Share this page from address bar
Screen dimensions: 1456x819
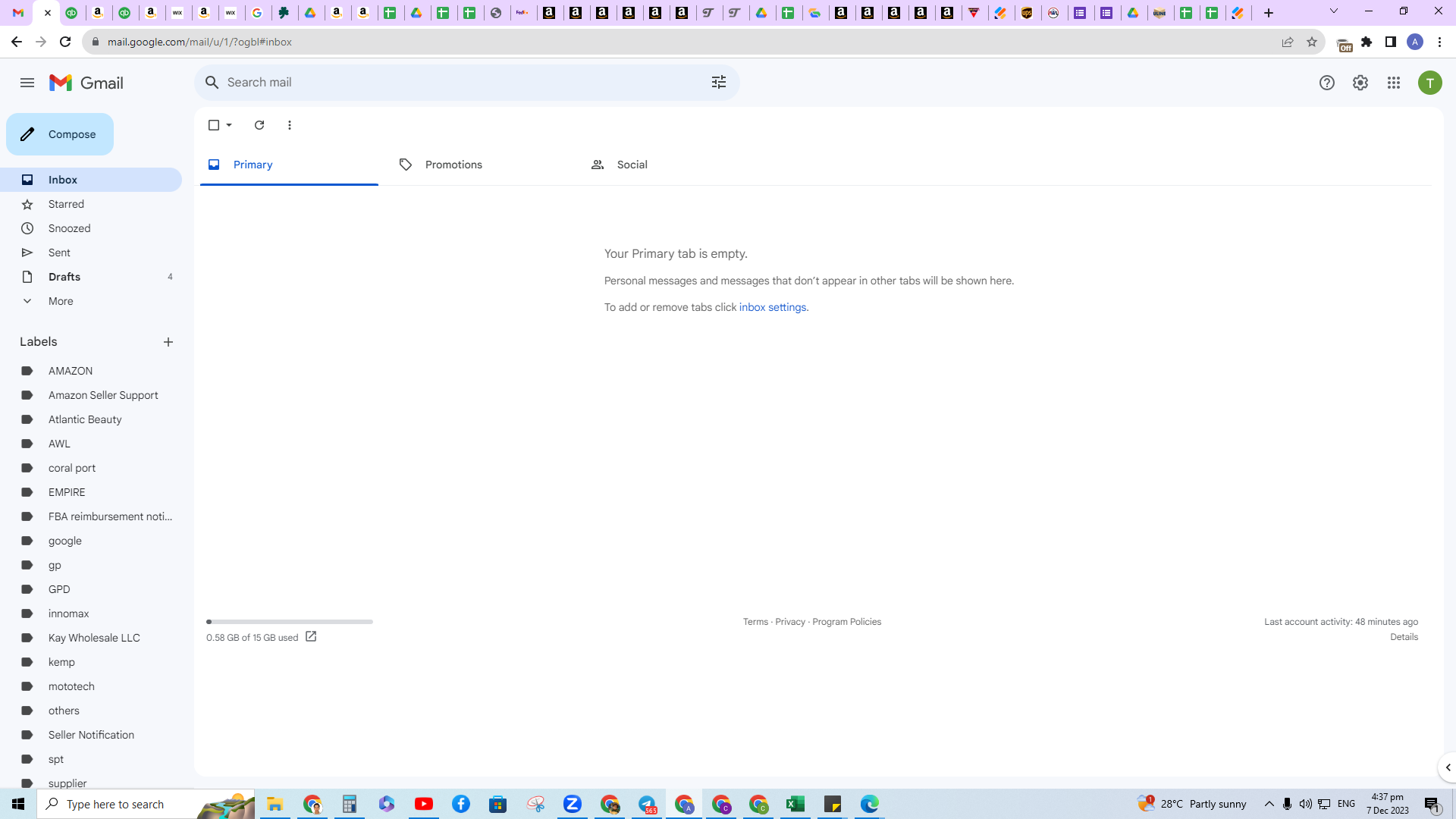point(1288,42)
